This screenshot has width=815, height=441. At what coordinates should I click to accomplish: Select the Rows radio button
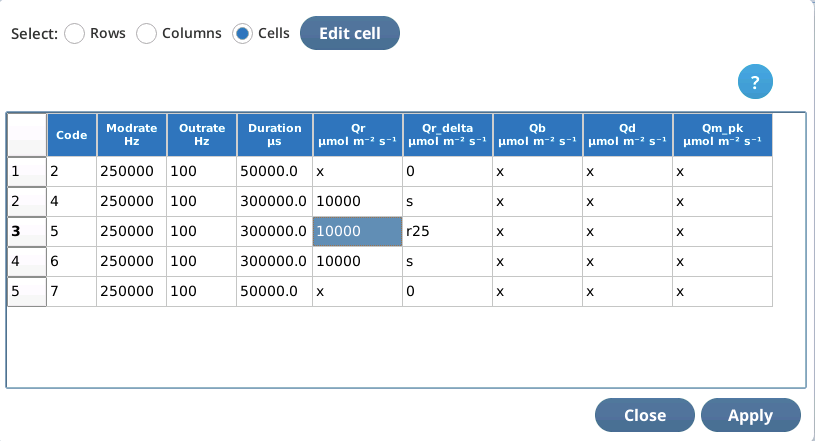tap(75, 34)
